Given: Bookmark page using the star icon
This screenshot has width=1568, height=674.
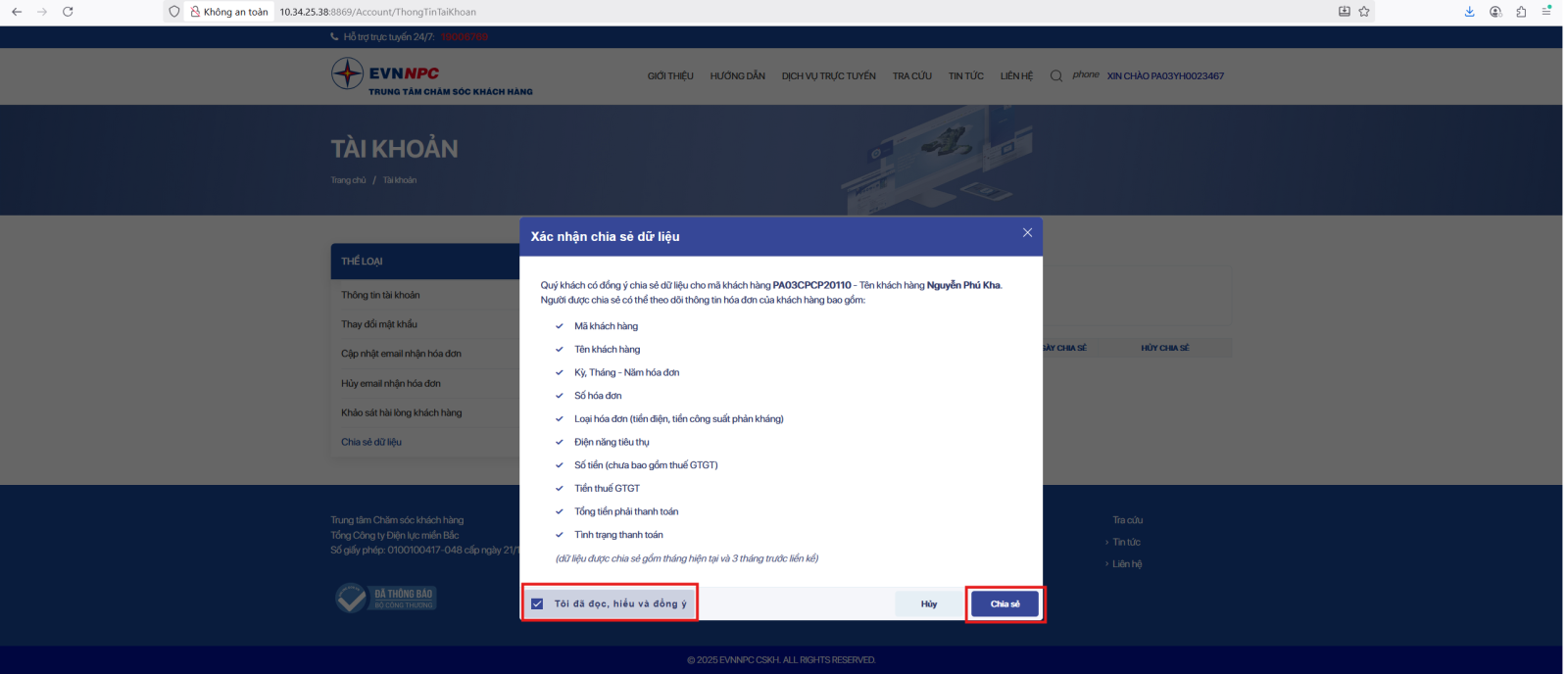Looking at the screenshot, I should click(1364, 12).
